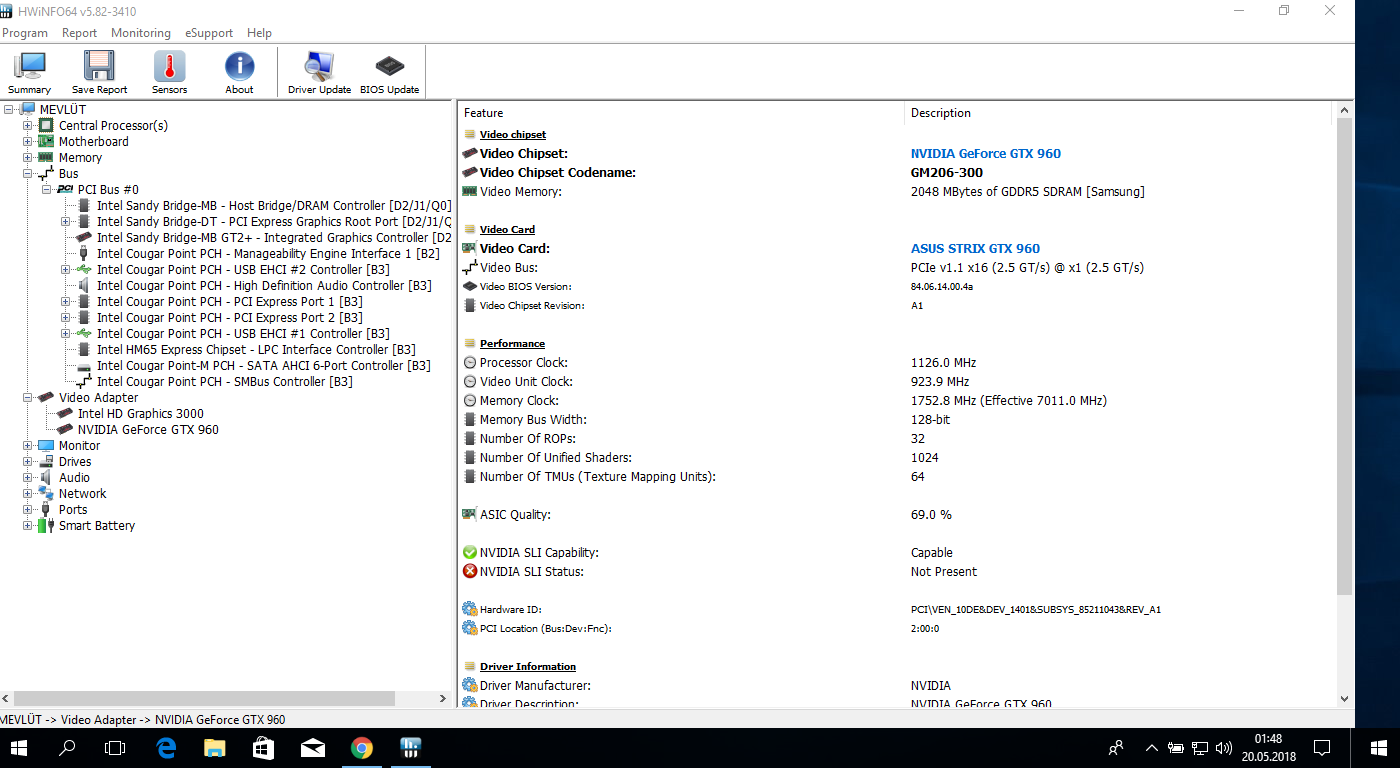
Task: Select PCI Bus #0 node
Action: click(x=108, y=189)
